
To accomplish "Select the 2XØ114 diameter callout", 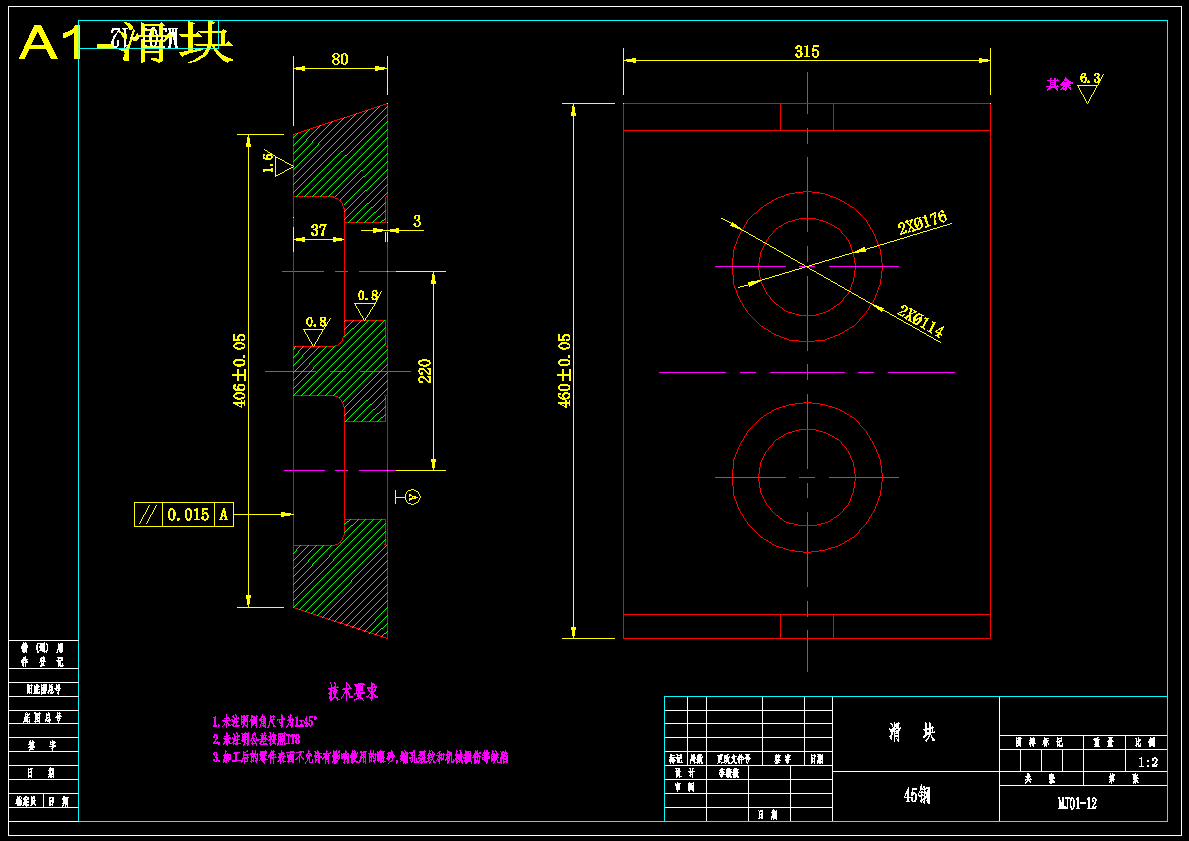I will 920,321.
